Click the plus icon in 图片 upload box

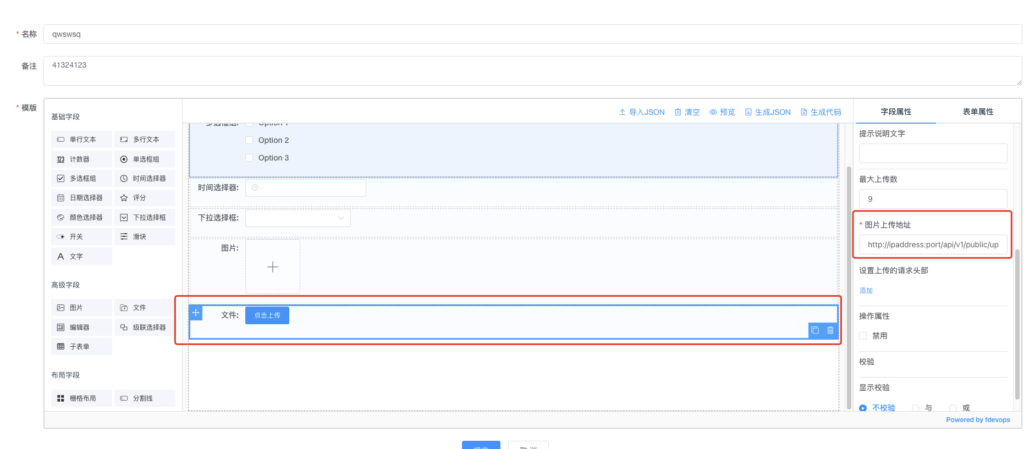(x=273, y=267)
